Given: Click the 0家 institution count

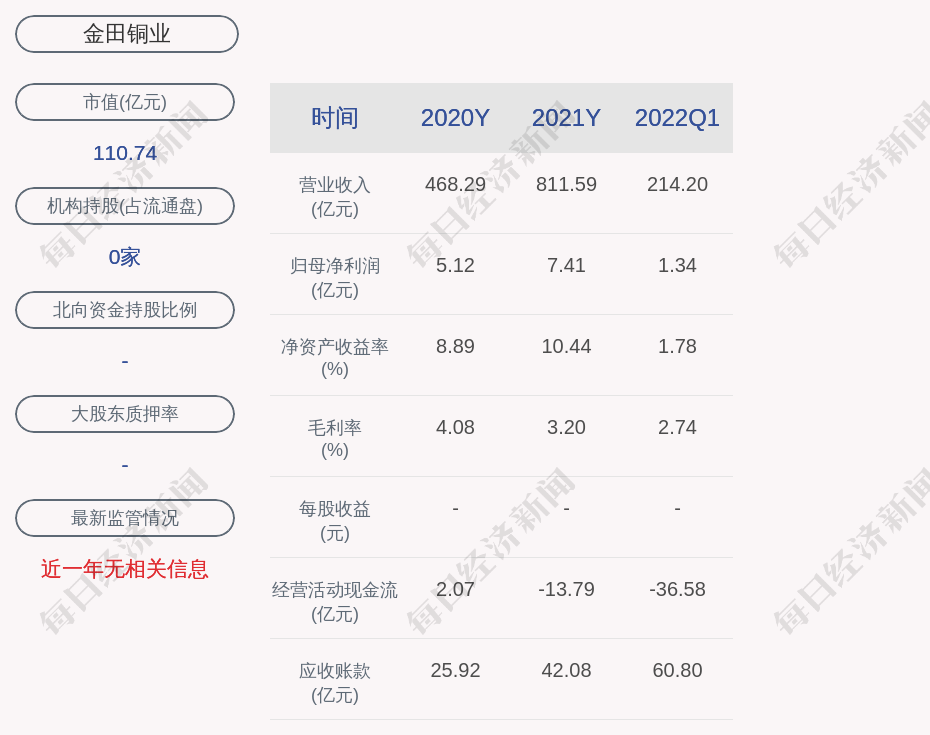Looking at the screenshot, I should click(125, 257).
